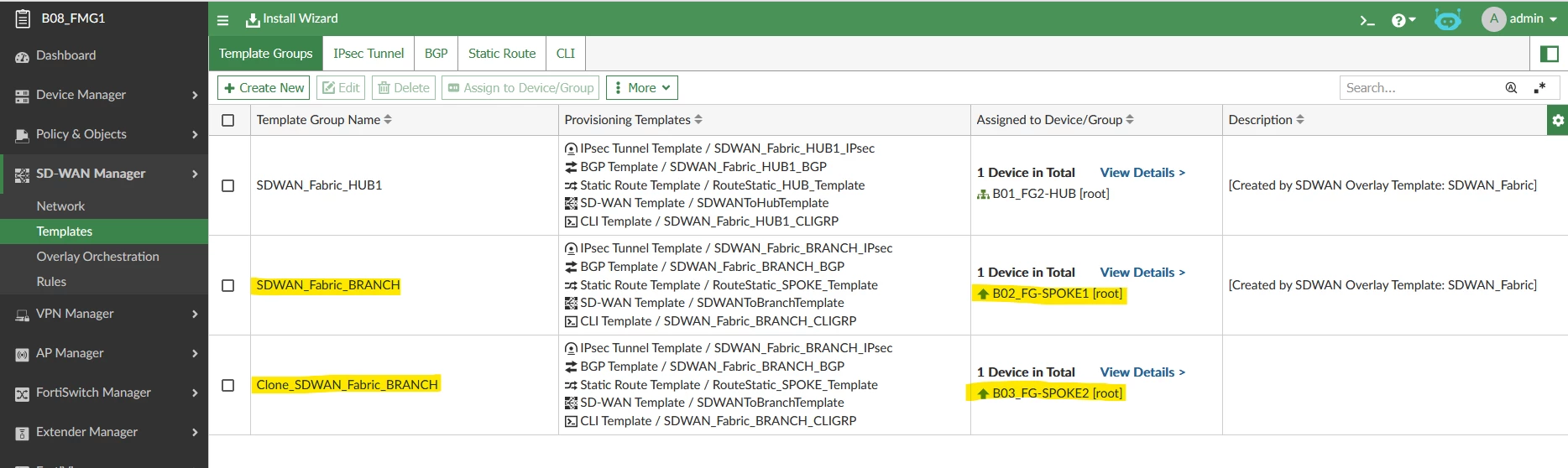Expand the Extender Manager chevron
The height and width of the screenshot is (468, 1568).
195,432
